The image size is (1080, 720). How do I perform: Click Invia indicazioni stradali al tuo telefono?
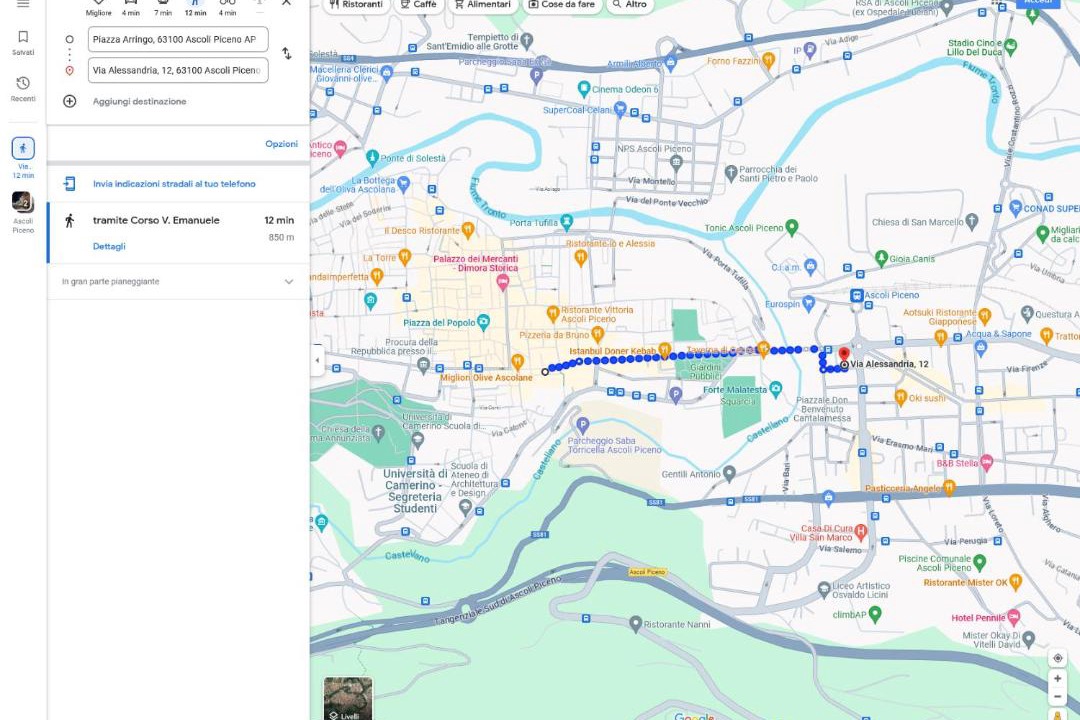click(x=174, y=184)
